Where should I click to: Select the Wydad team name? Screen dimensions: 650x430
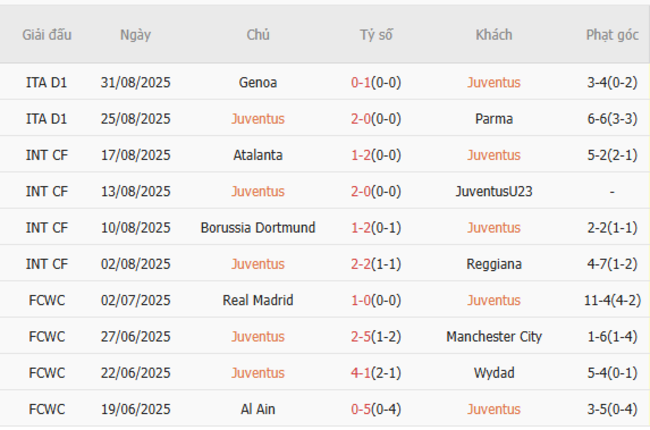[x=494, y=373]
